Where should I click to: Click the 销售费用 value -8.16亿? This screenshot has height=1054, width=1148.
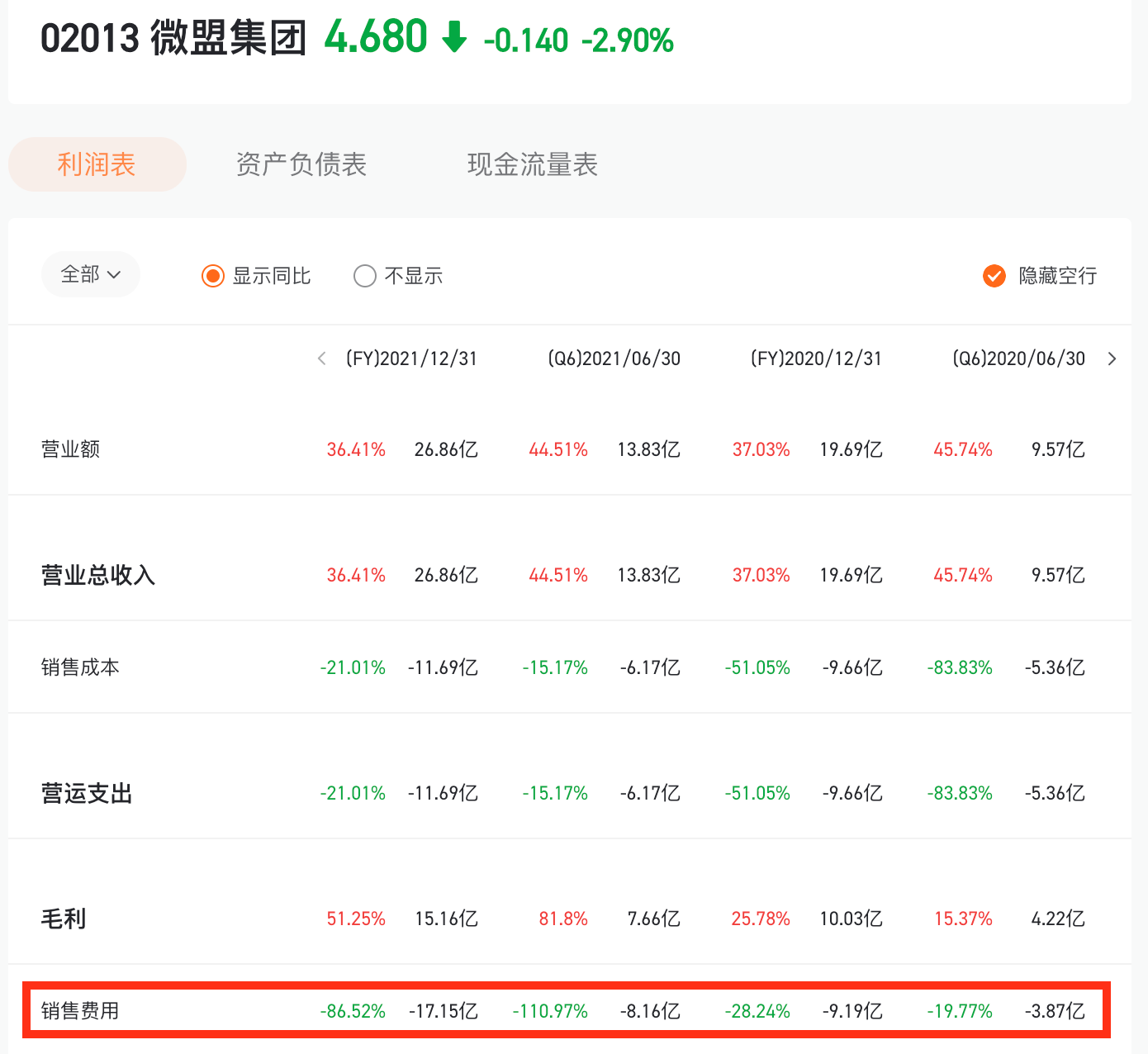(650, 1011)
